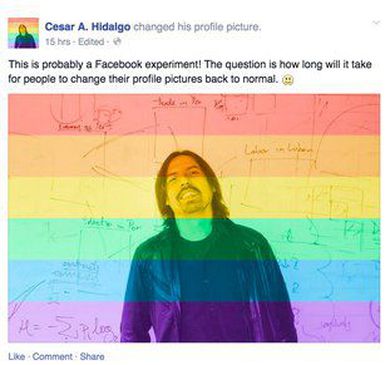The height and width of the screenshot is (365, 390).
Task: Open the post options chevron menu
Action: pyautogui.click(x=376, y=23)
